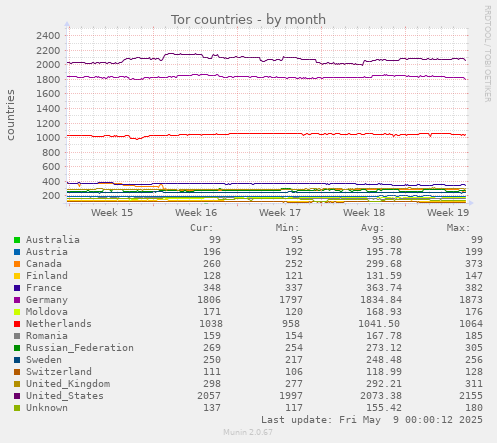Viewport: 497px width, 443px height.
Task: Click the 1000 y-axis tick label
Action: pyautogui.click(x=48, y=138)
